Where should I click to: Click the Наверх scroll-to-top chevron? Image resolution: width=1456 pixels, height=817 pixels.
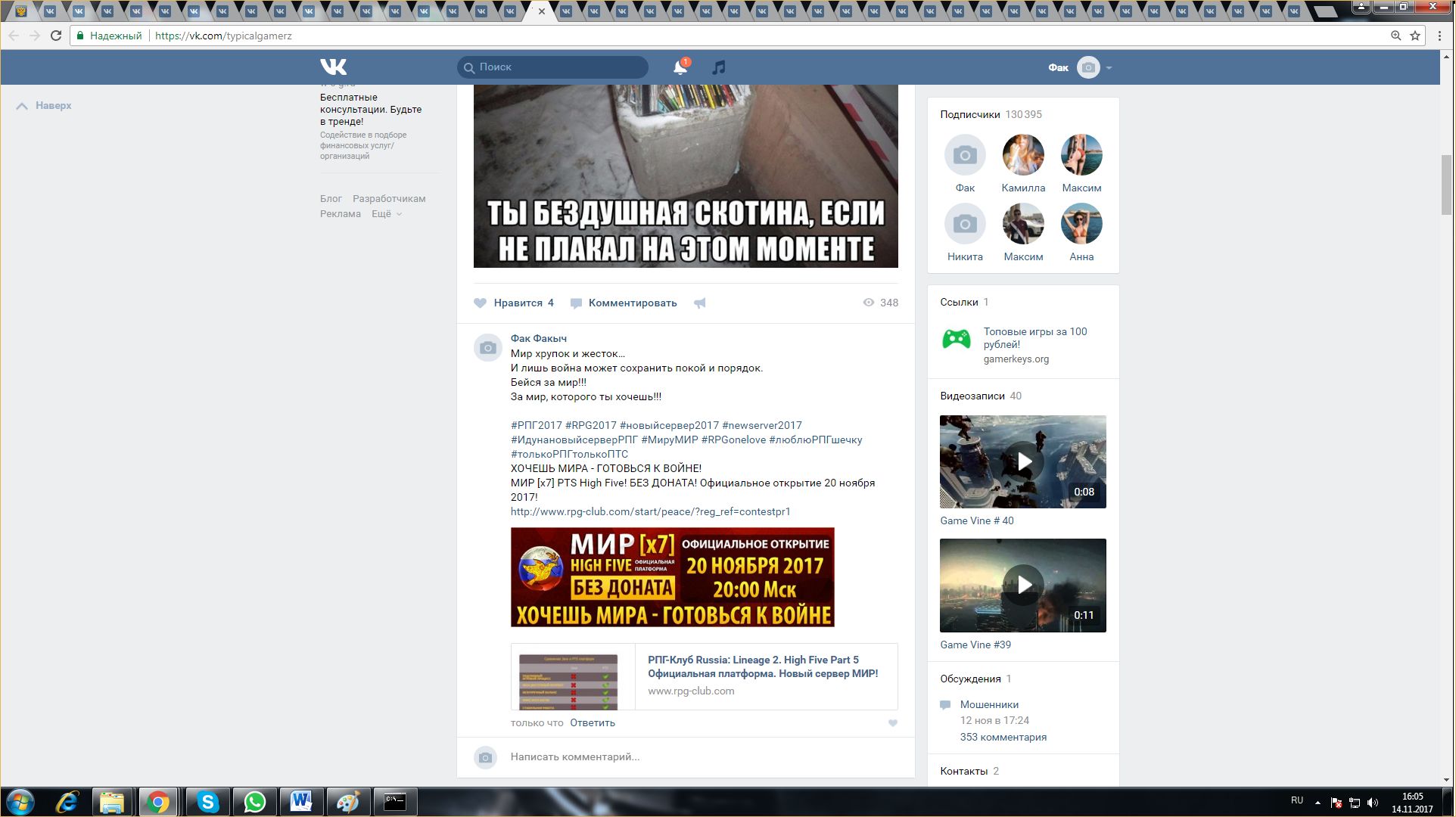click(x=23, y=106)
